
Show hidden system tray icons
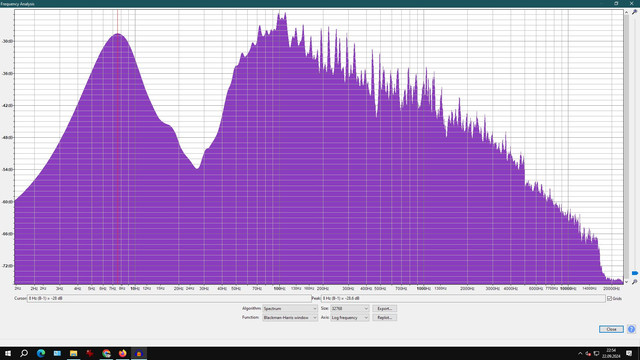(580, 353)
